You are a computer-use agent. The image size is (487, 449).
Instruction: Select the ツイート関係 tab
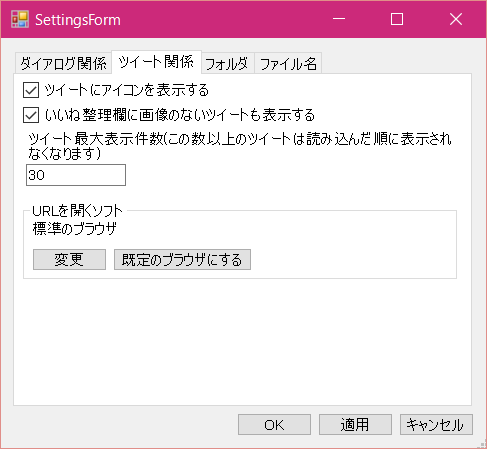(x=156, y=62)
